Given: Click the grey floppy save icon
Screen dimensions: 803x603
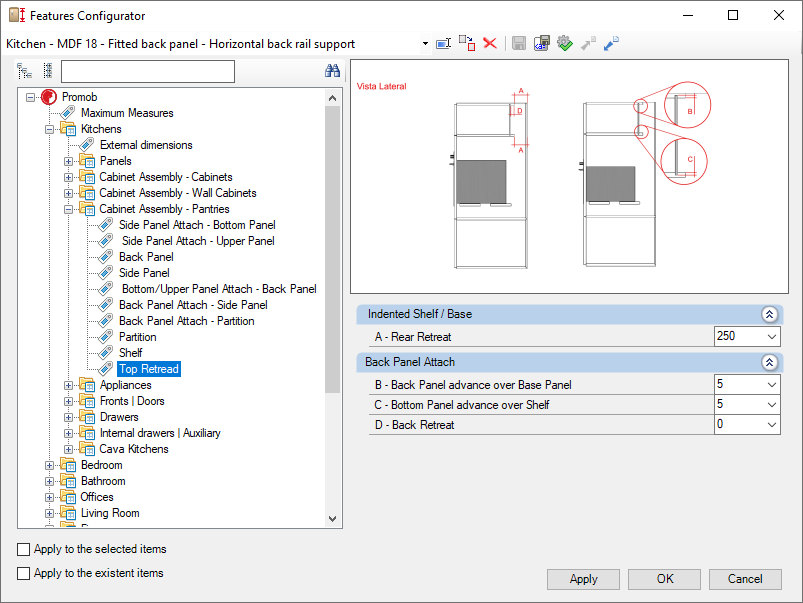Looking at the screenshot, I should (x=519, y=44).
